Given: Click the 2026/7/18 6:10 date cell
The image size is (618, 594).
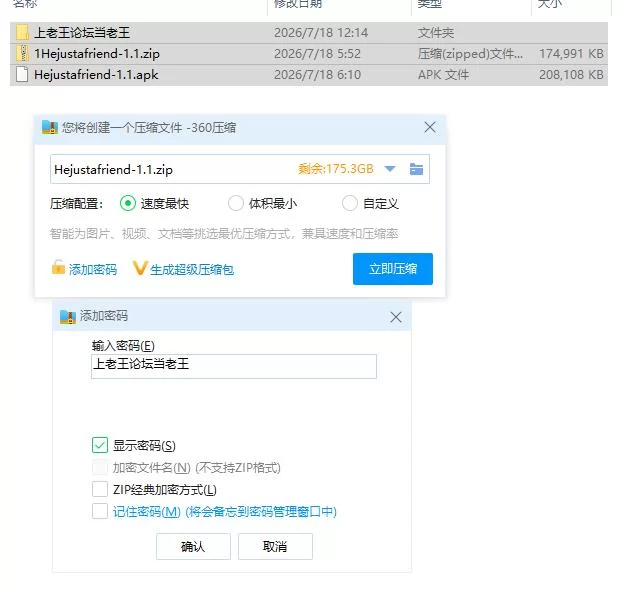Looking at the screenshot, I should pyautogui.click(x=317, y=74).
